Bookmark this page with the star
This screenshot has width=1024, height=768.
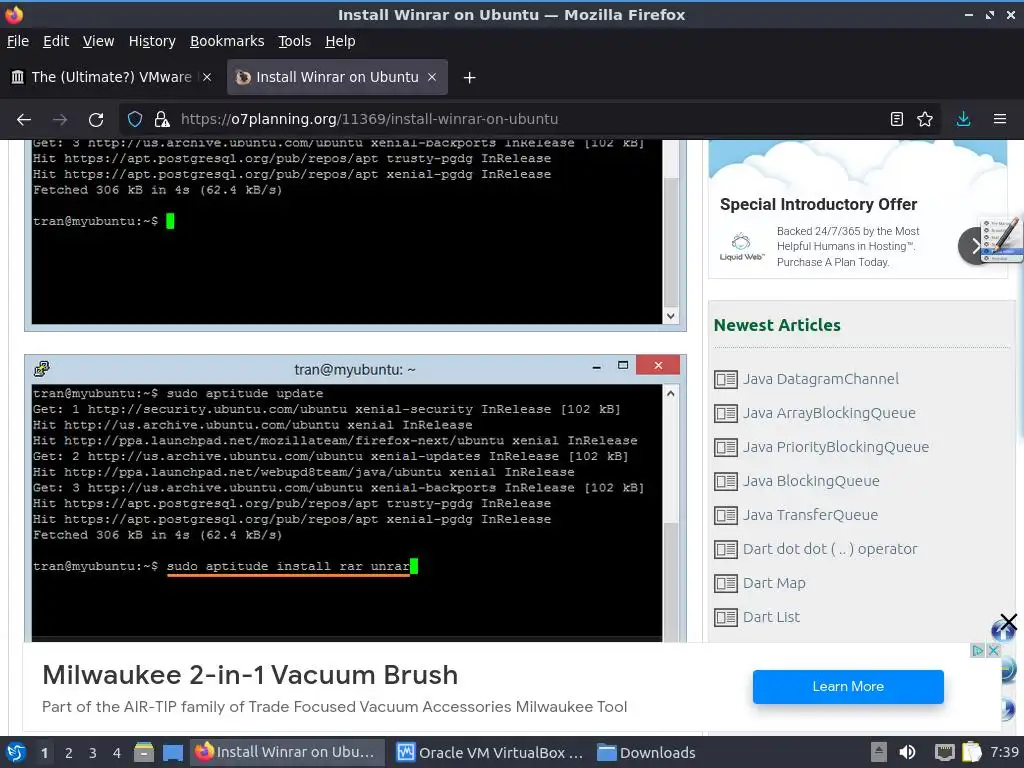coord(925,119)
